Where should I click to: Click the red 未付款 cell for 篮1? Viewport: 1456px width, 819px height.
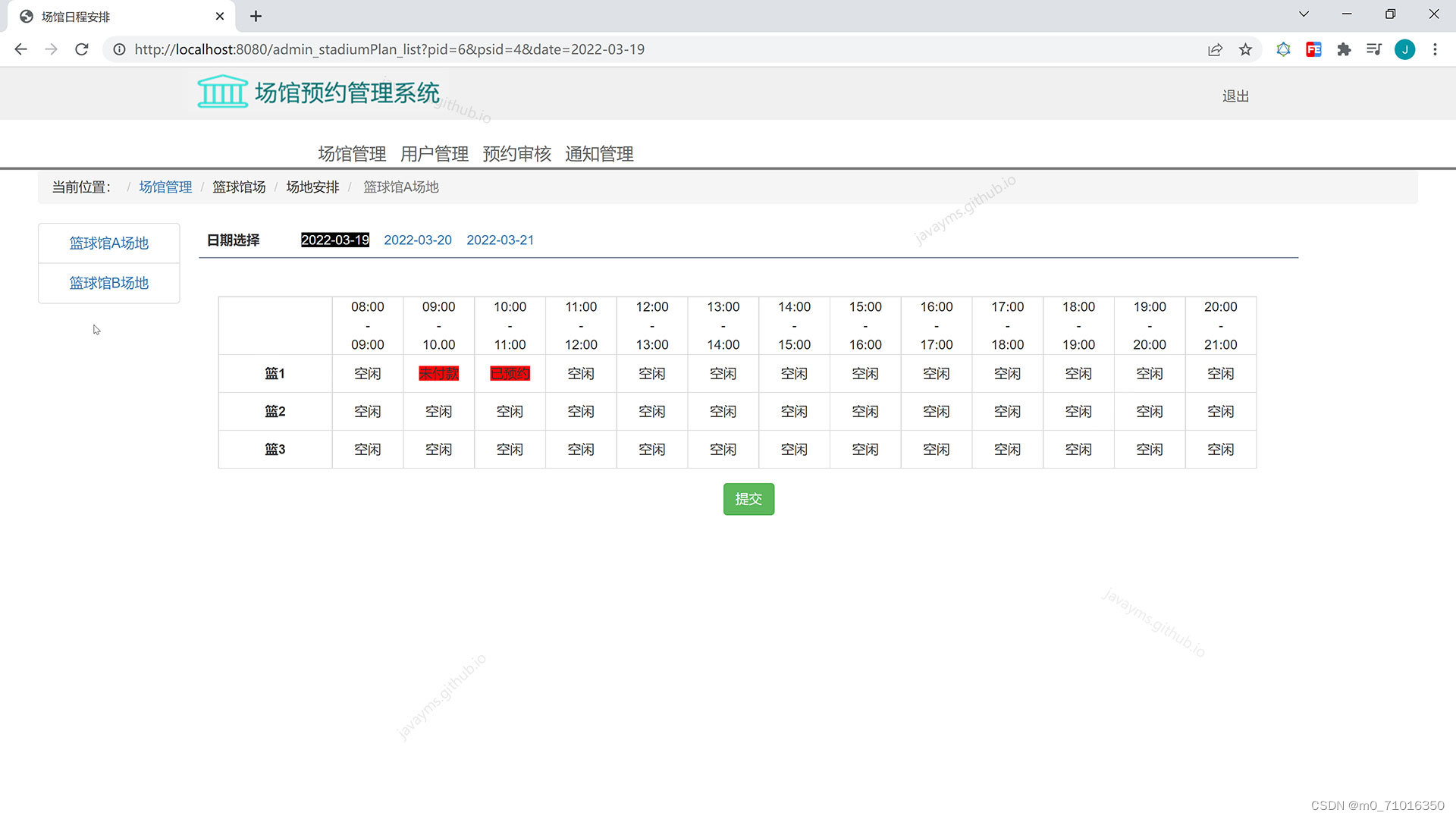click(439, 374)
